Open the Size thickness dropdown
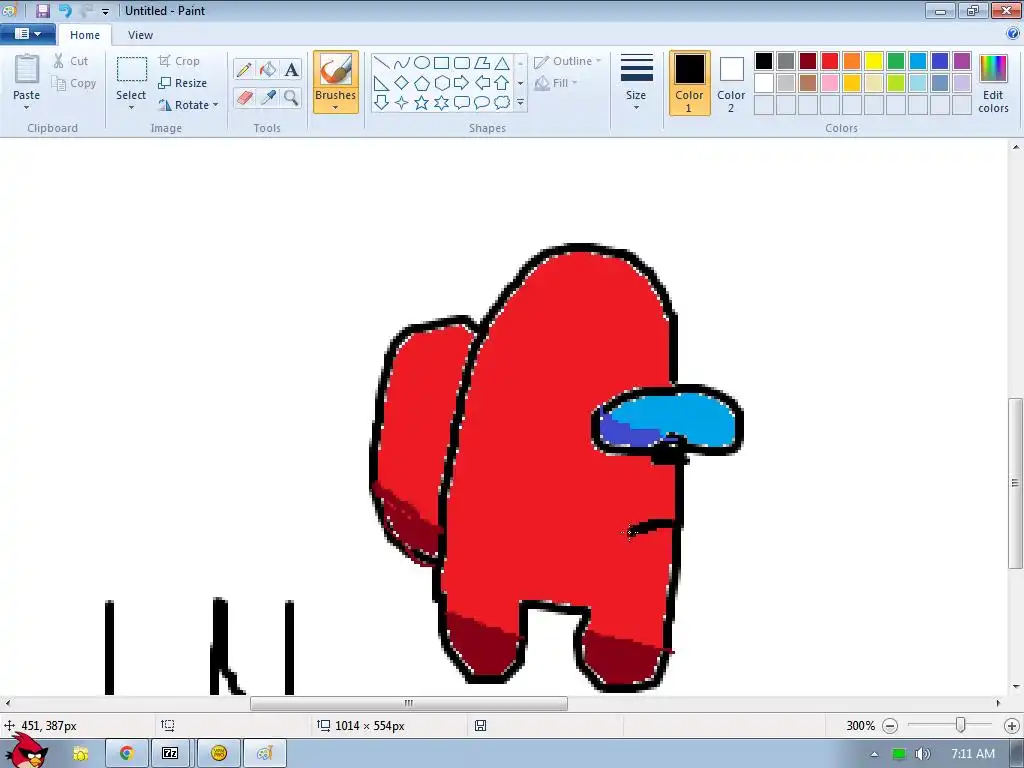The height and width of the screenshot is (768, 1024). click(636, 82)
